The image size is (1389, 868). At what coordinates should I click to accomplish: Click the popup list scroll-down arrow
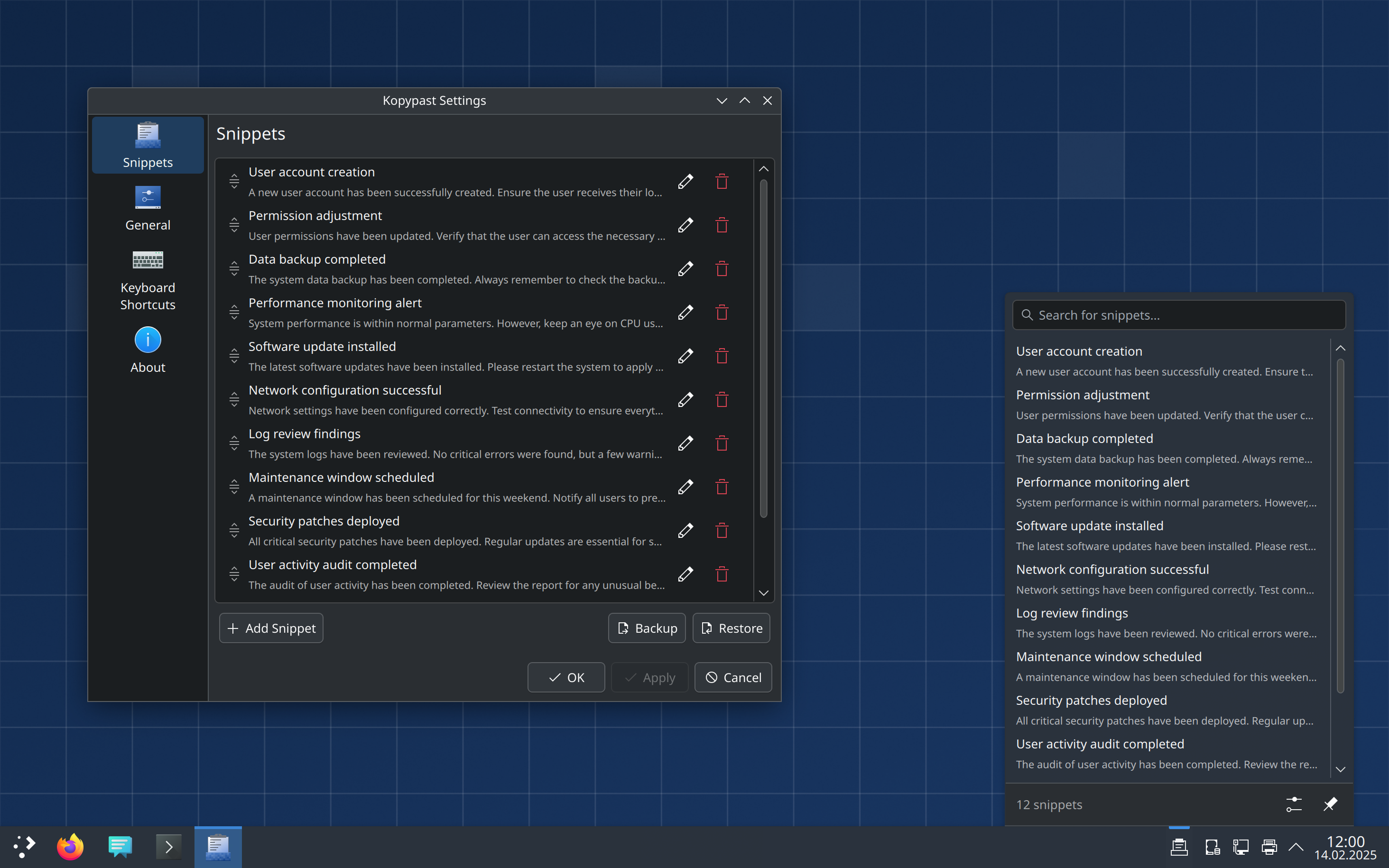click(x=1340, y=769)
